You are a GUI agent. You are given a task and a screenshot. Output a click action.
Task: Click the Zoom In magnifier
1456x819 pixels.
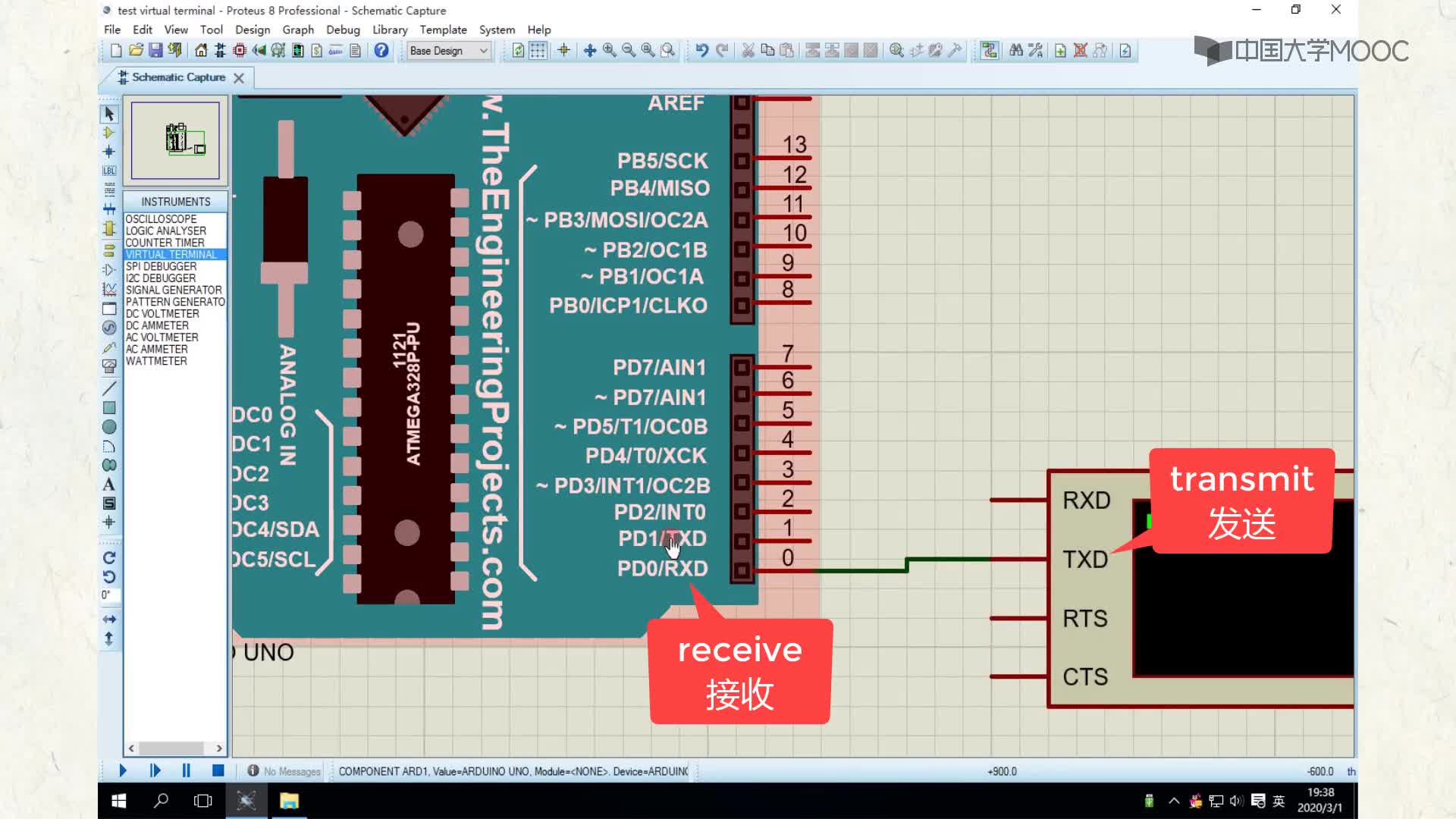610,51
